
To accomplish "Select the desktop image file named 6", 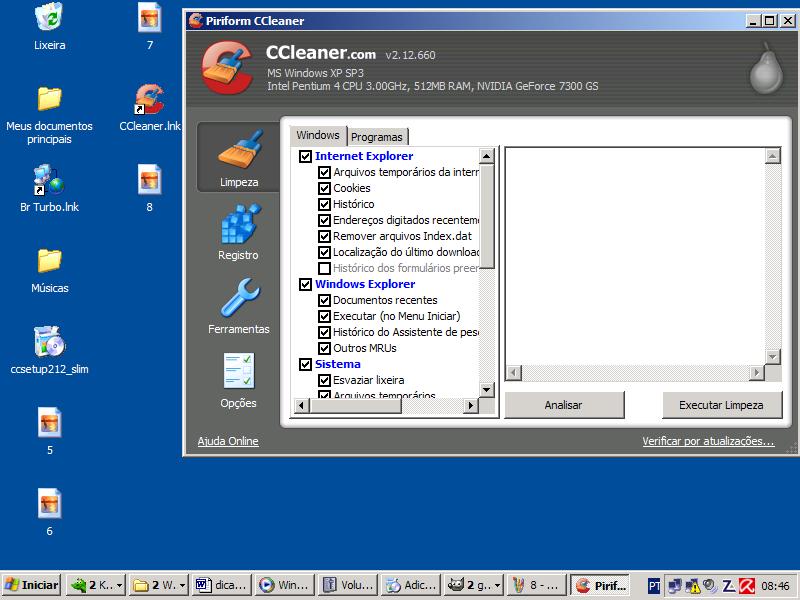I will point(49,512).
